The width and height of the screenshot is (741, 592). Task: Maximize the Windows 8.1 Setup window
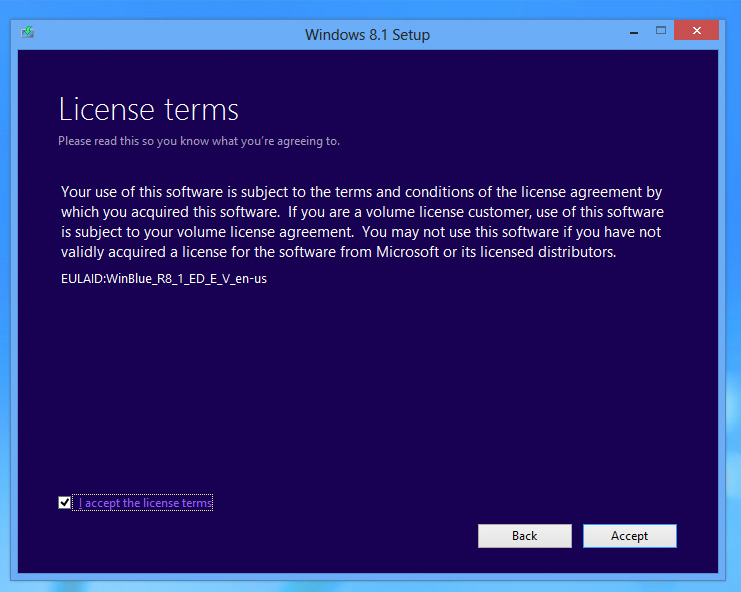pyautogui.click(x=661, y=31)
